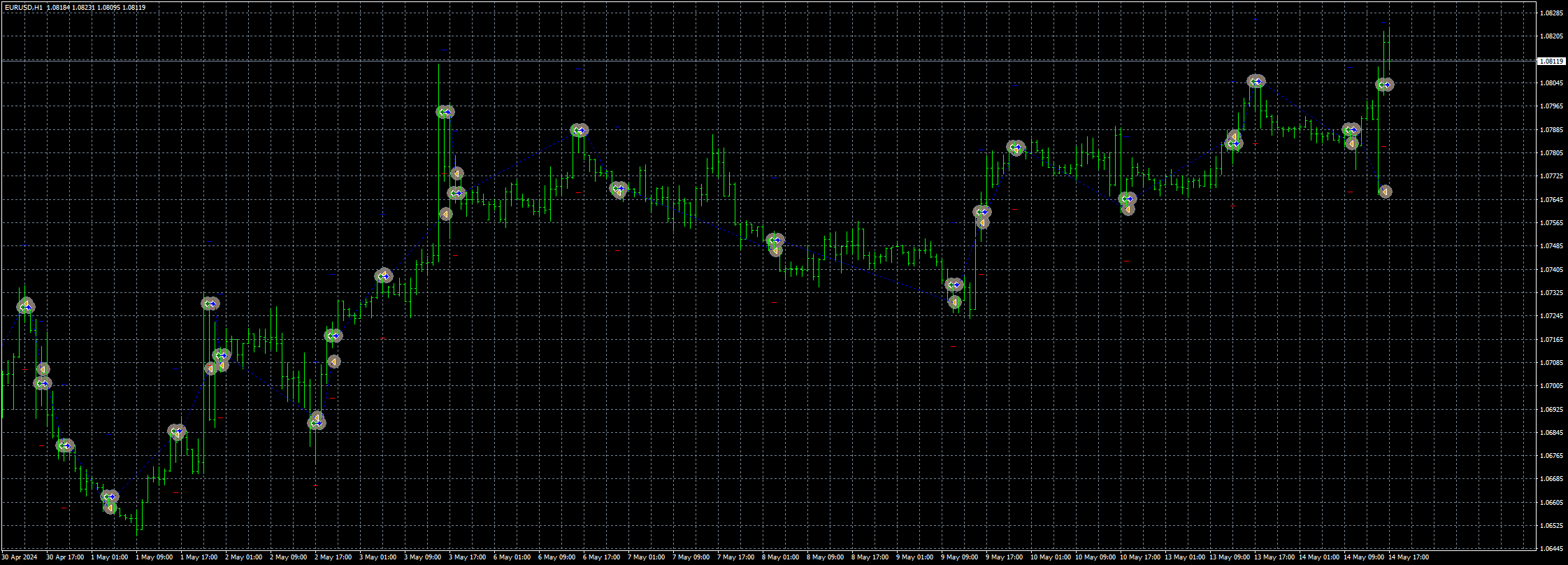
Task: Click the 30 Apr 2024 date label
Action: coord(20,557)
